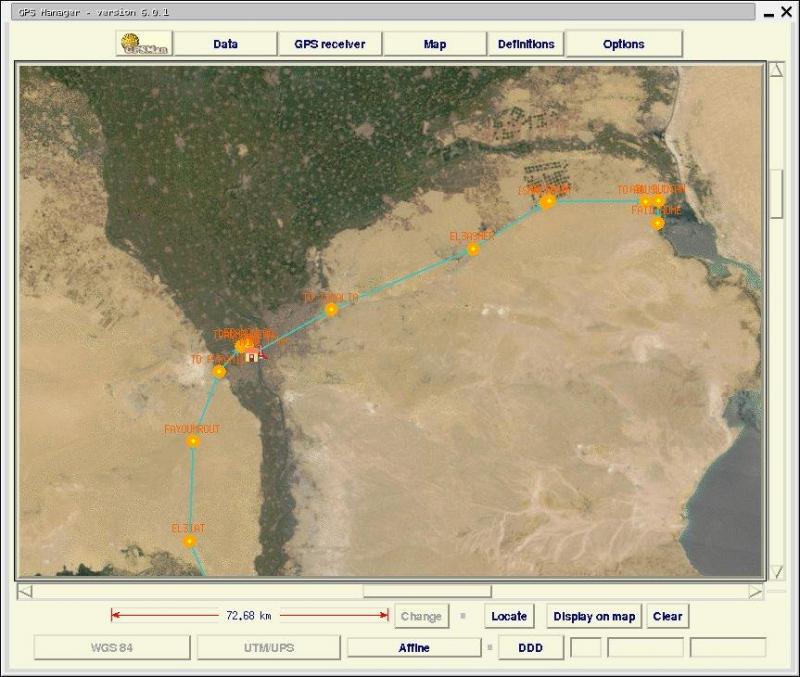Click the 72.68 km scale bar
Image resolution: width=800 pixels, height=677 pixels.
[248, 616]
